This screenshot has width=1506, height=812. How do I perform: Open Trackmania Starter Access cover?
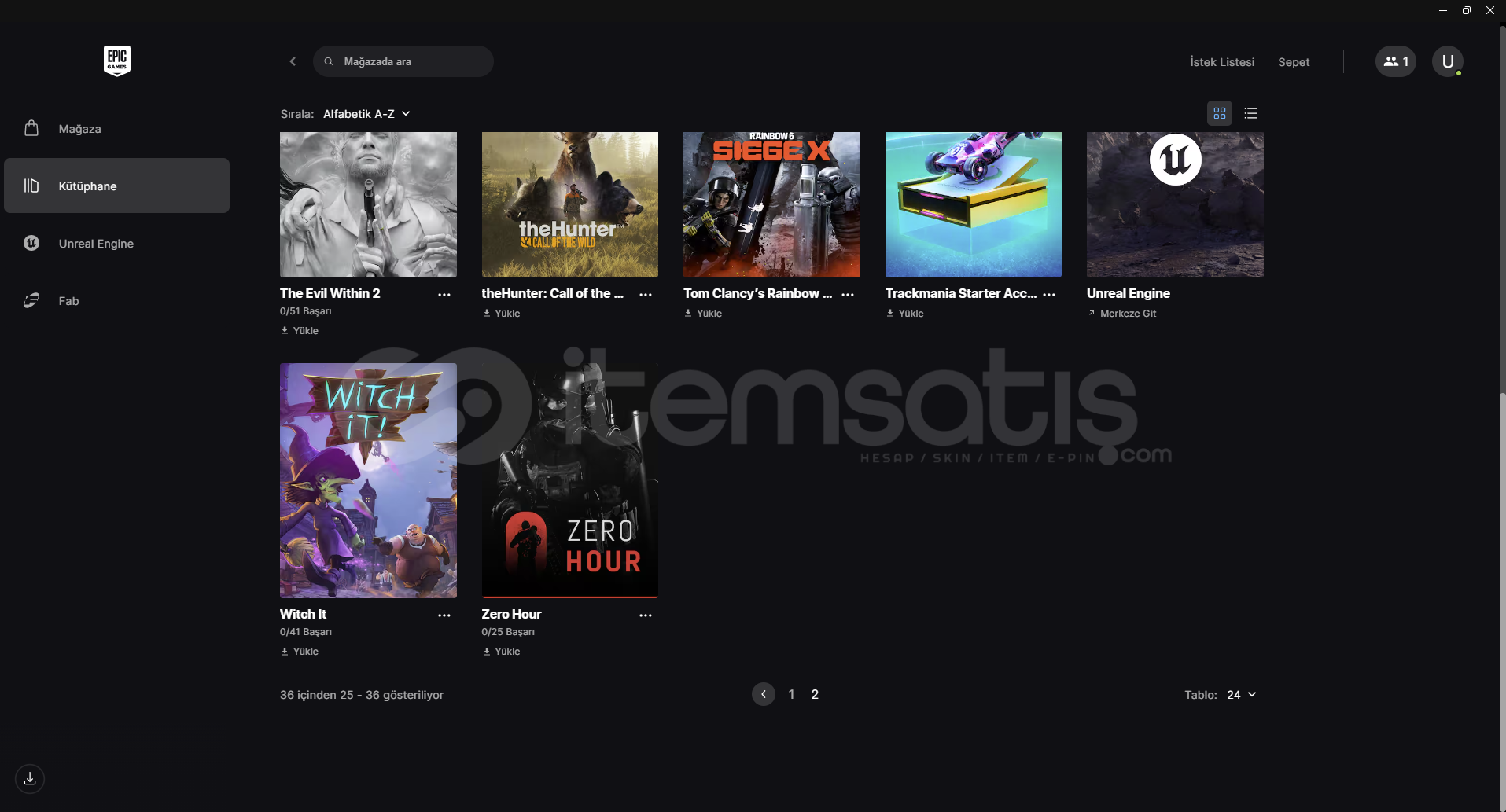pos(974,204)
